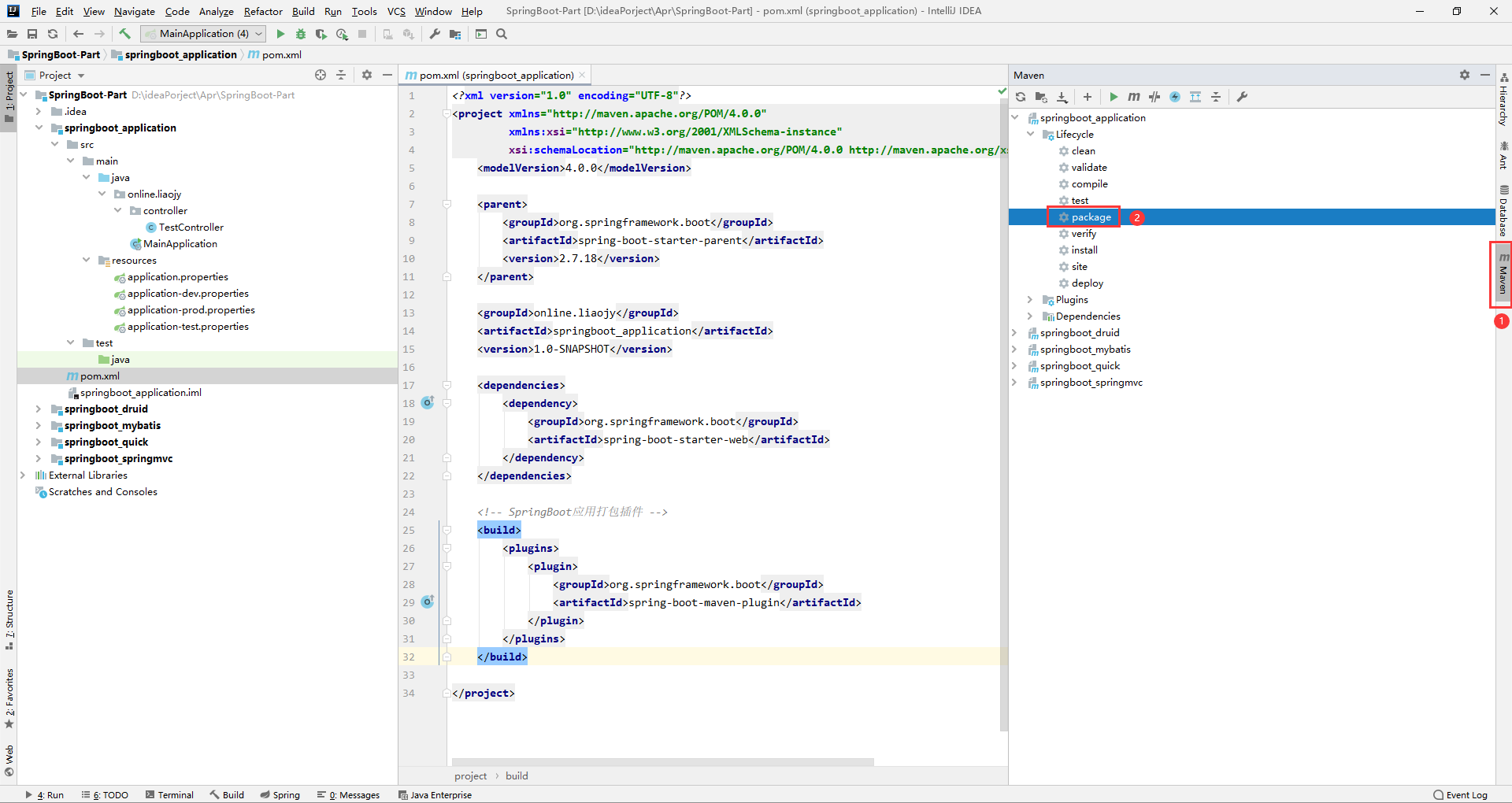Build project with the green hammer icon
This screenshot has width=1512, height=803.
click(124, 34)
